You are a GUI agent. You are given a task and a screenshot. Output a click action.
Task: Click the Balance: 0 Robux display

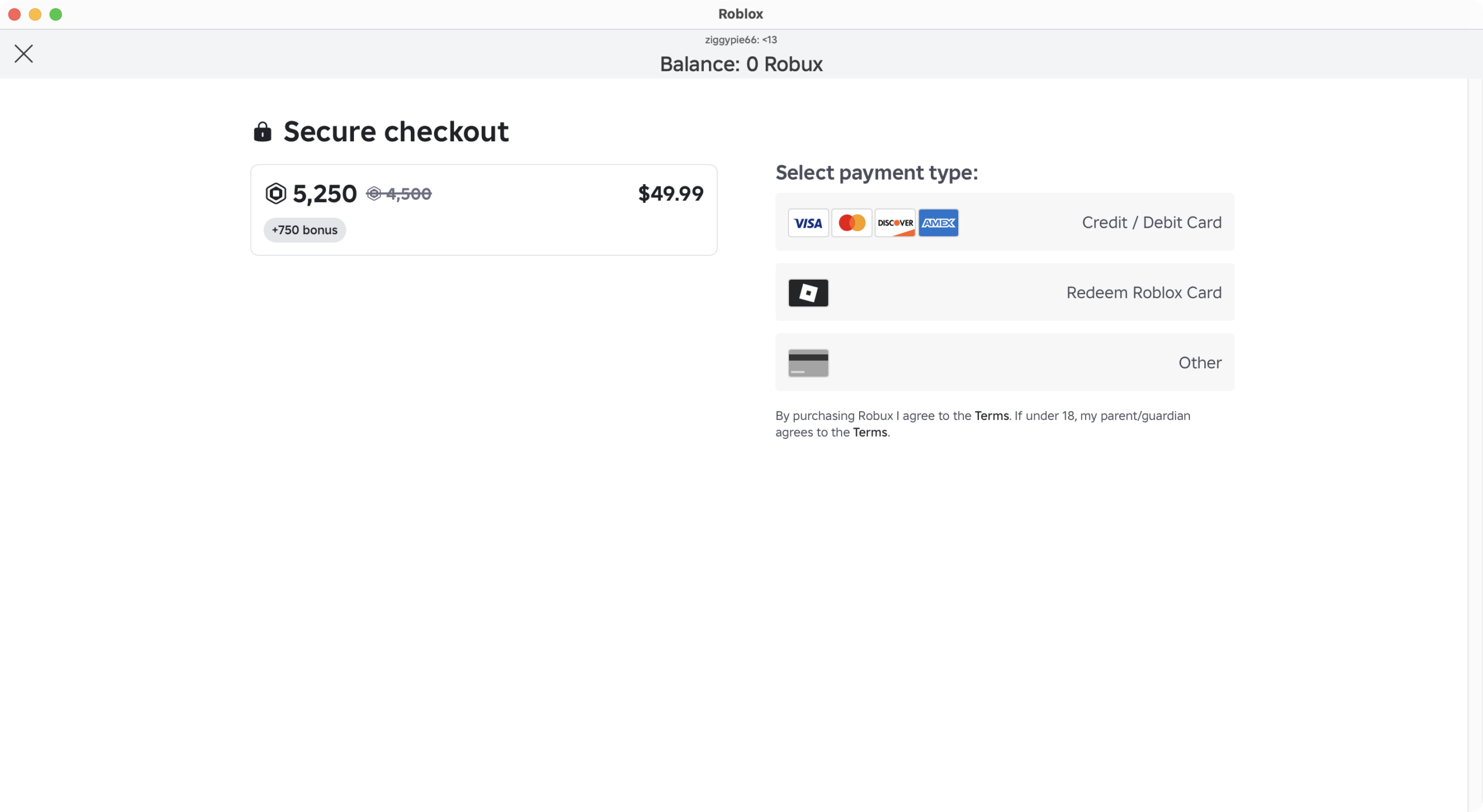coord(741,64)
